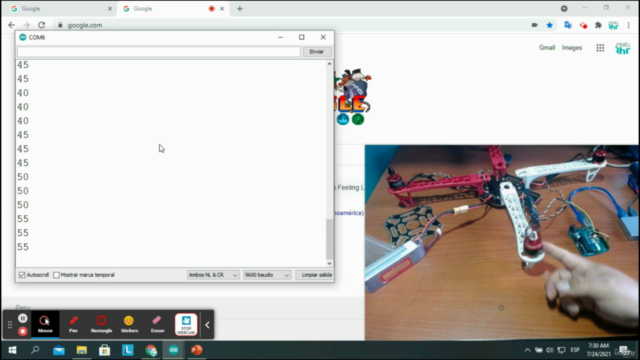Open the Ambos NL & CR line ending dropdown
This screenshot has height=360, width=640.
[213, 275]
